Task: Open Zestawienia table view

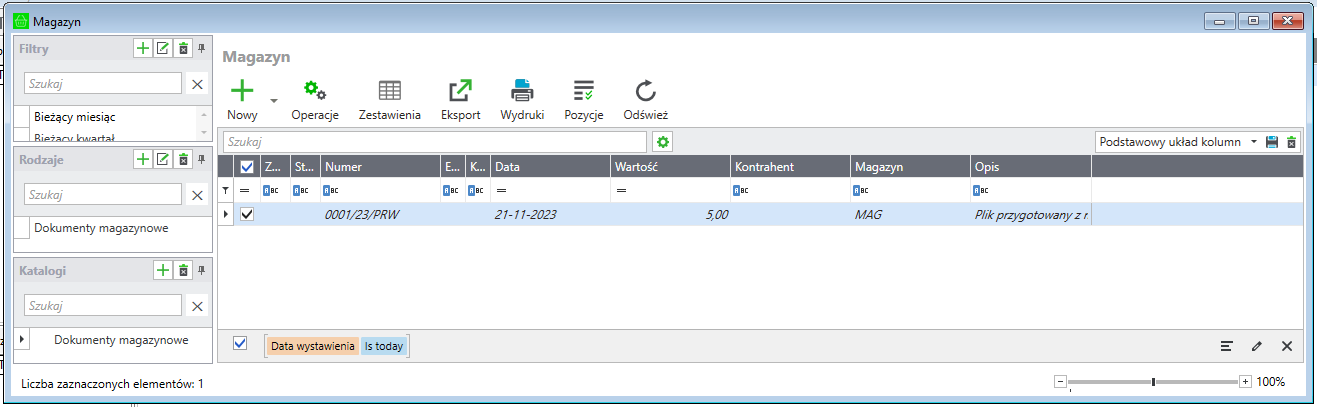Action: (x=389, y=91)
